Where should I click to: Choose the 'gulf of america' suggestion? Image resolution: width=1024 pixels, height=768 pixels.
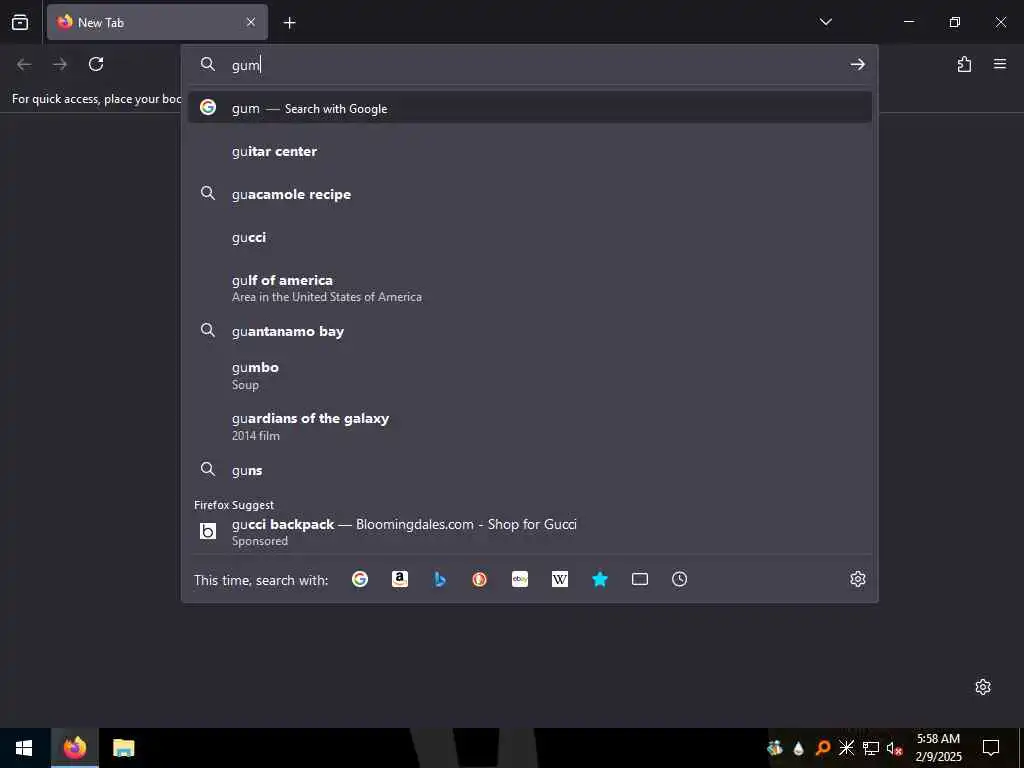point(530,287)
